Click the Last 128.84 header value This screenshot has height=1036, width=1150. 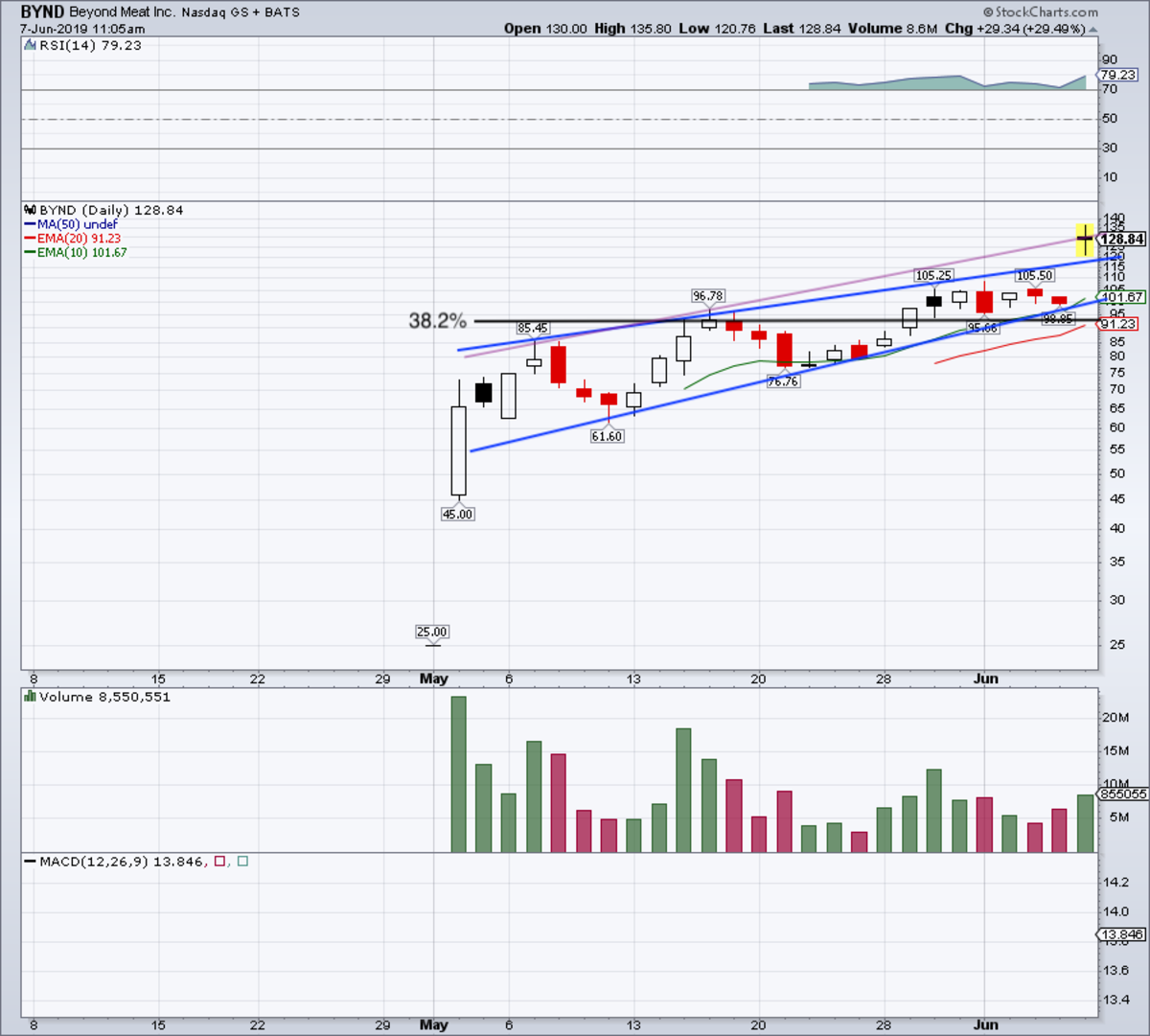pos(801,29)
